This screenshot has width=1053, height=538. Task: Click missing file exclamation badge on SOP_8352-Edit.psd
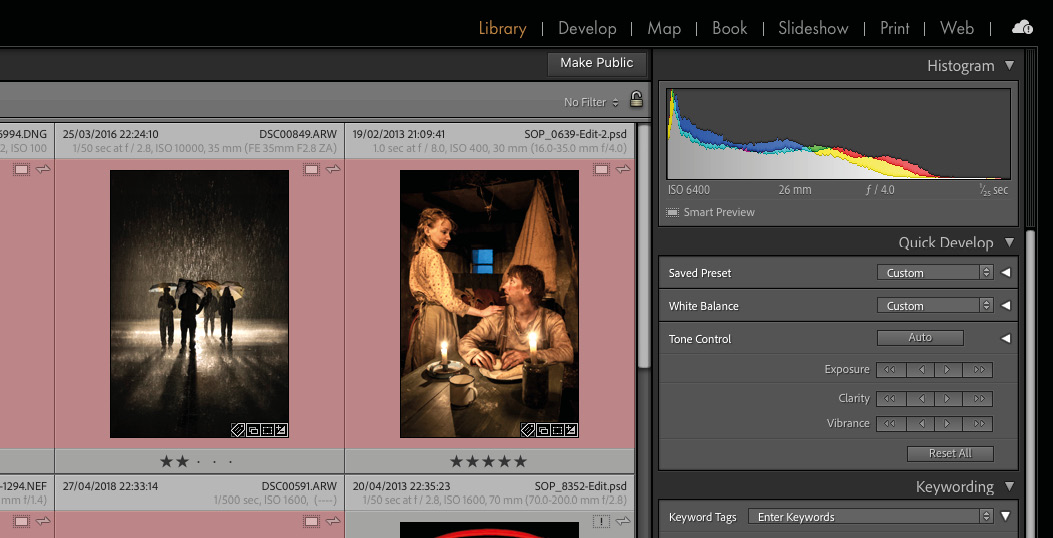click(x=601, y=521)
